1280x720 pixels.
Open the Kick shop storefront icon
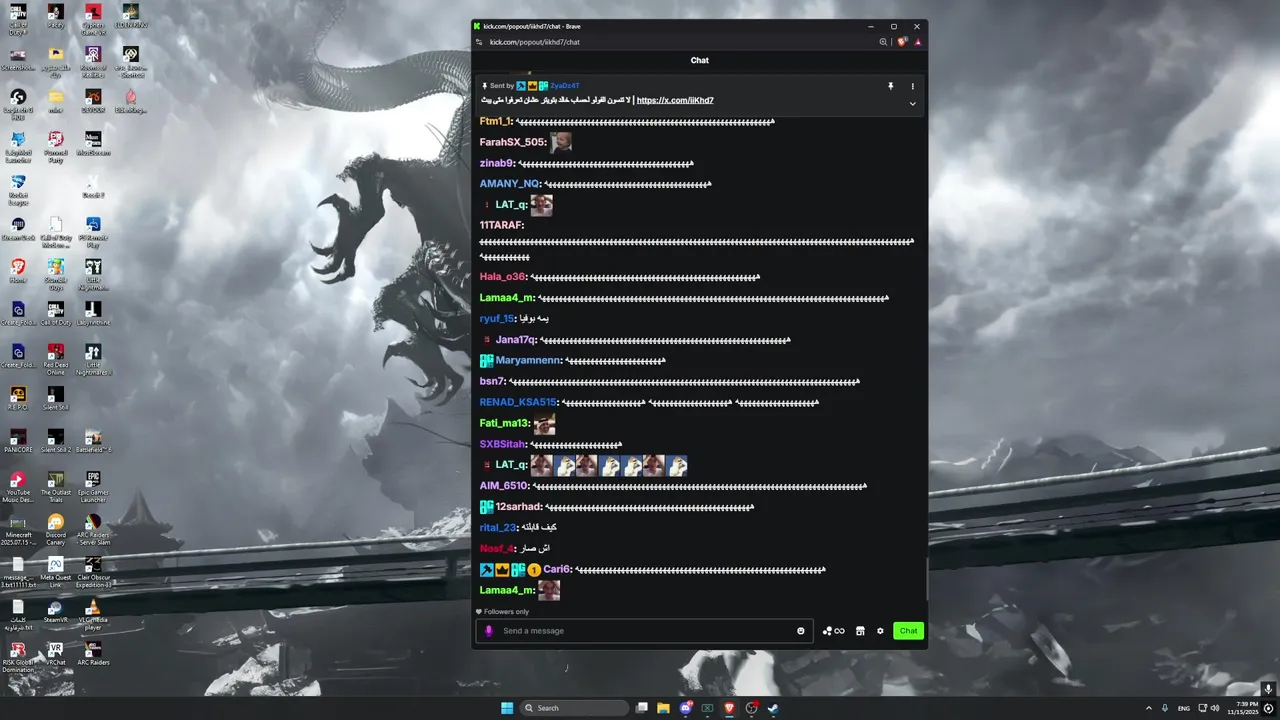pos(860,631)
